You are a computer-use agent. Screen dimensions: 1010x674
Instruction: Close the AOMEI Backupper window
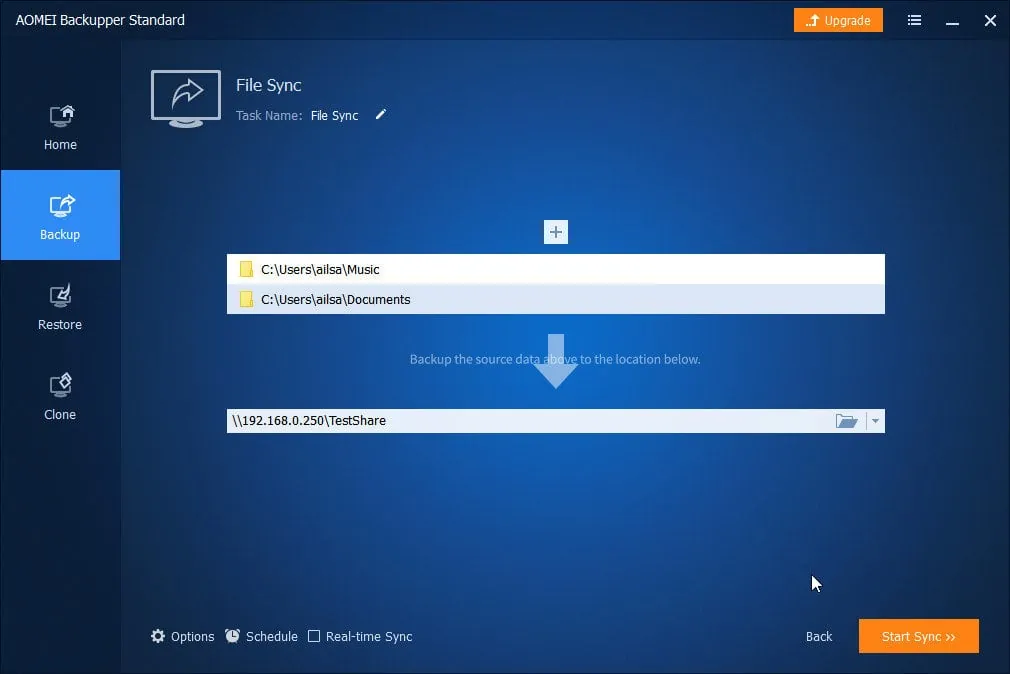[990, 21]
